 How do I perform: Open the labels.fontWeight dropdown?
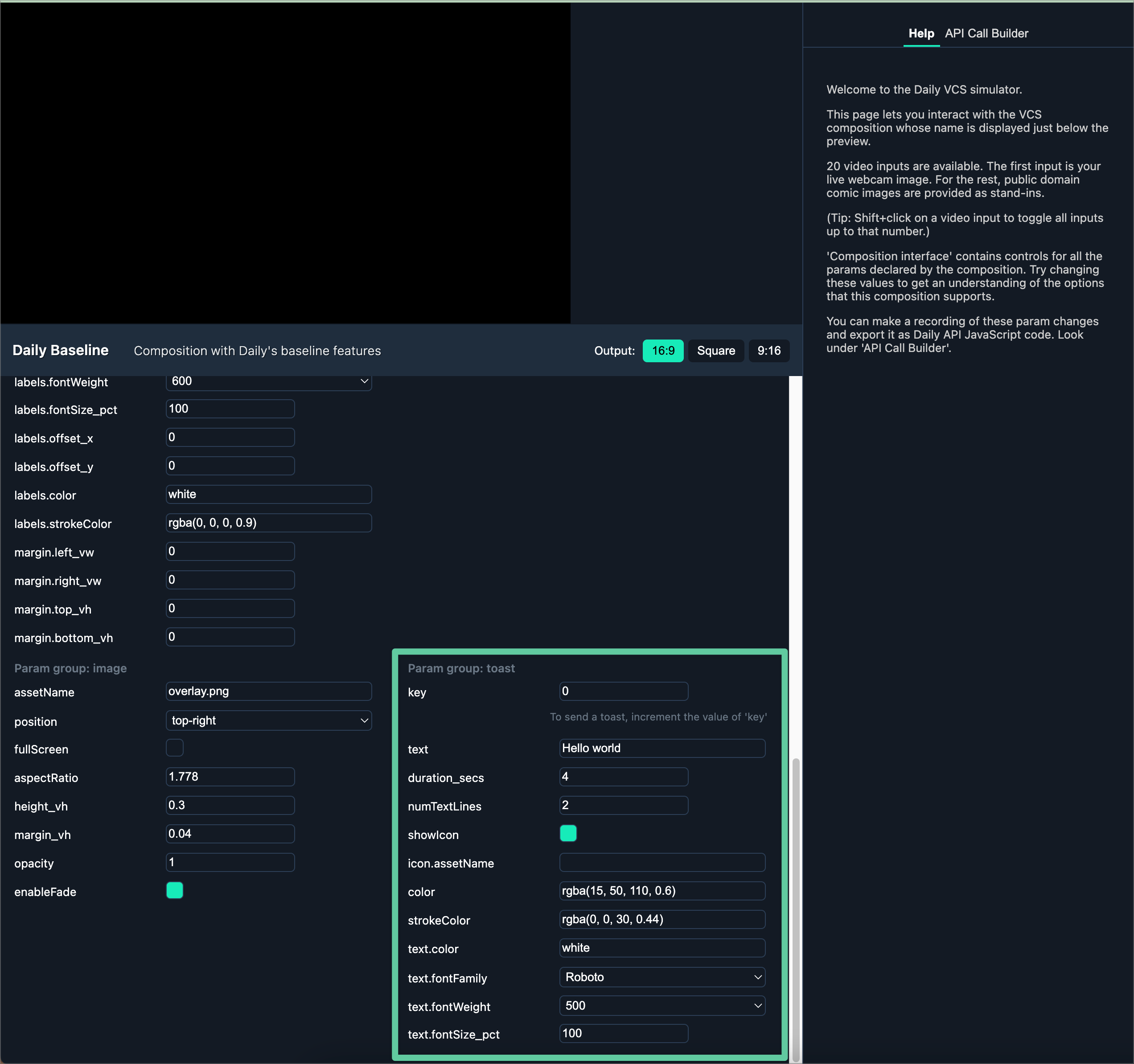(269, 381)
